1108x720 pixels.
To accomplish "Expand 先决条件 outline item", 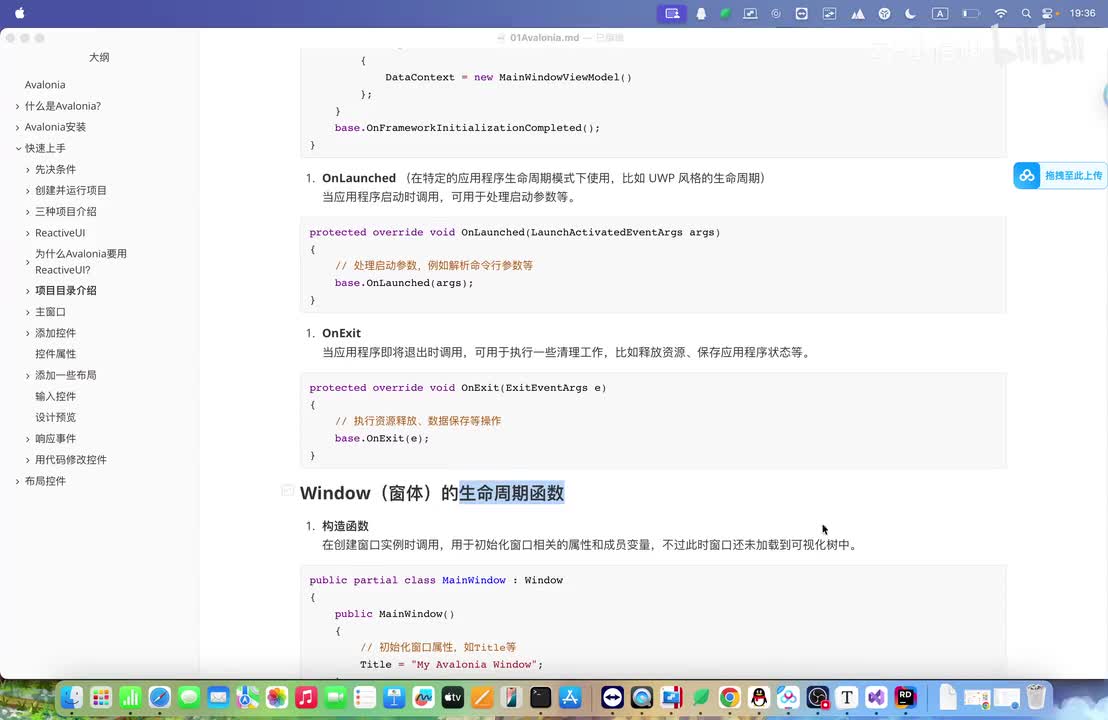I will click(28, 170).
